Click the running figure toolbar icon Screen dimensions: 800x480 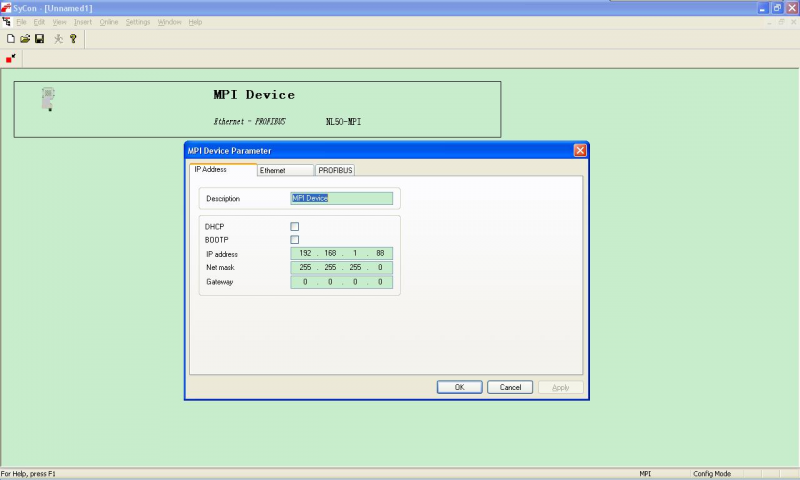point(58,39)
